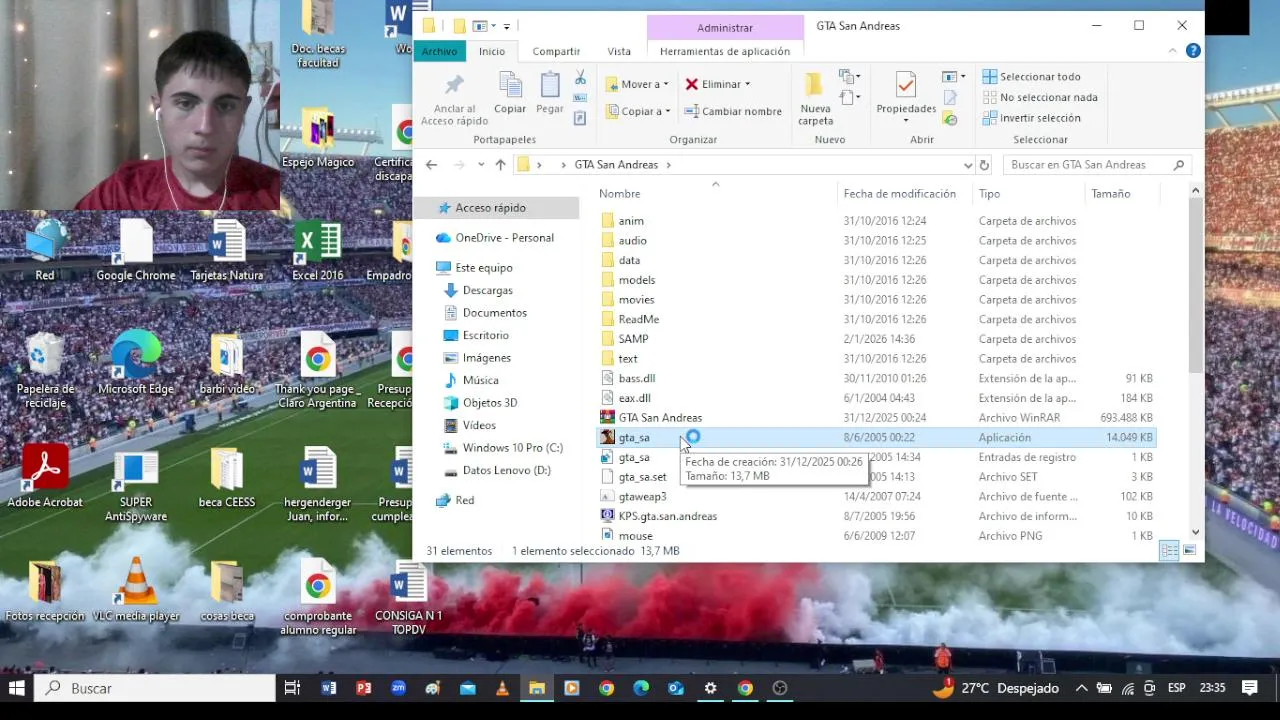Click the history icon in Abrir group
1280x720 pixels.
click(950, 118)
